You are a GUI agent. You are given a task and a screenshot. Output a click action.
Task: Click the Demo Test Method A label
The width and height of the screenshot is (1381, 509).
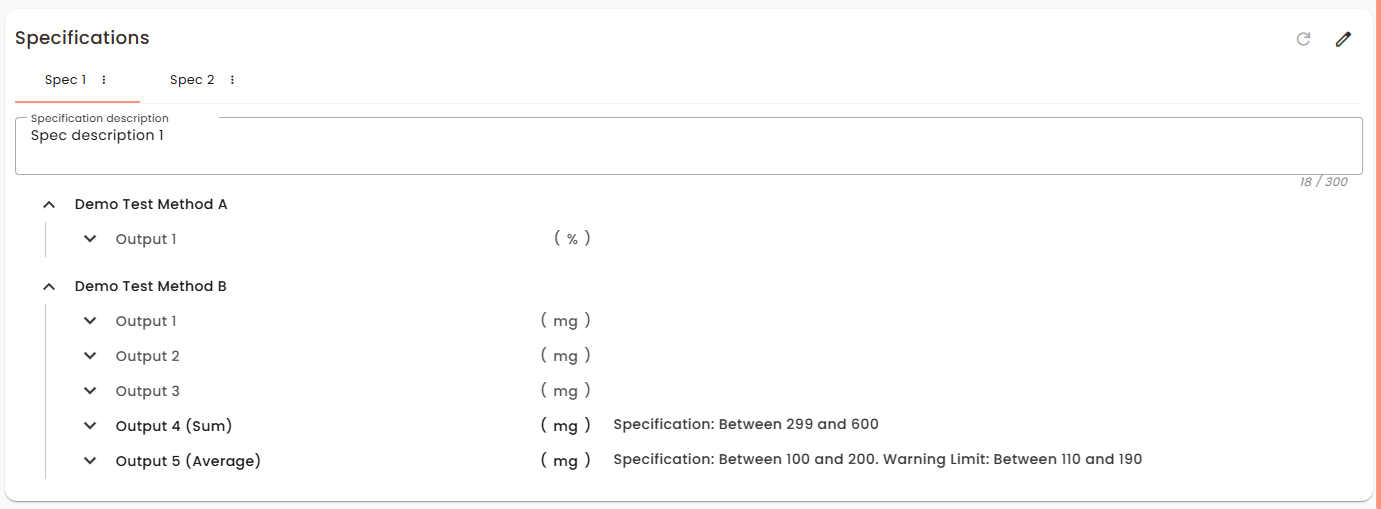pos(151,204)
